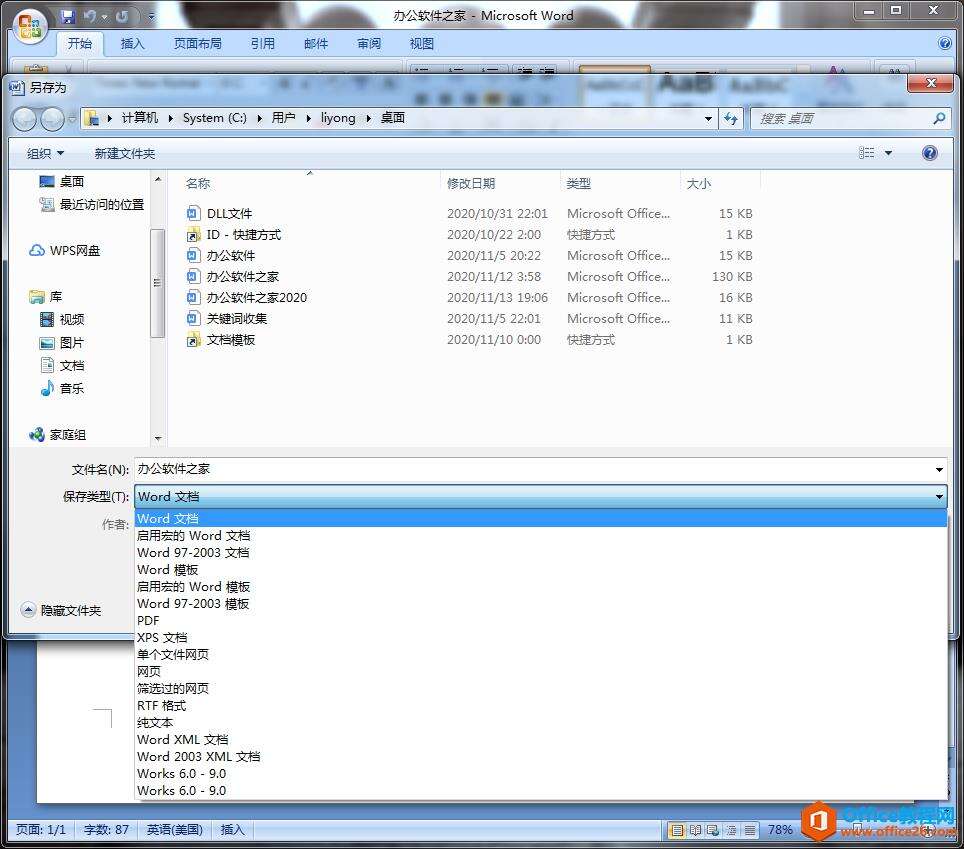Switch to the 开始 ribbon tab
This screenshot has width=964, height=849.
pyautogui.click(x=80, y=43)
